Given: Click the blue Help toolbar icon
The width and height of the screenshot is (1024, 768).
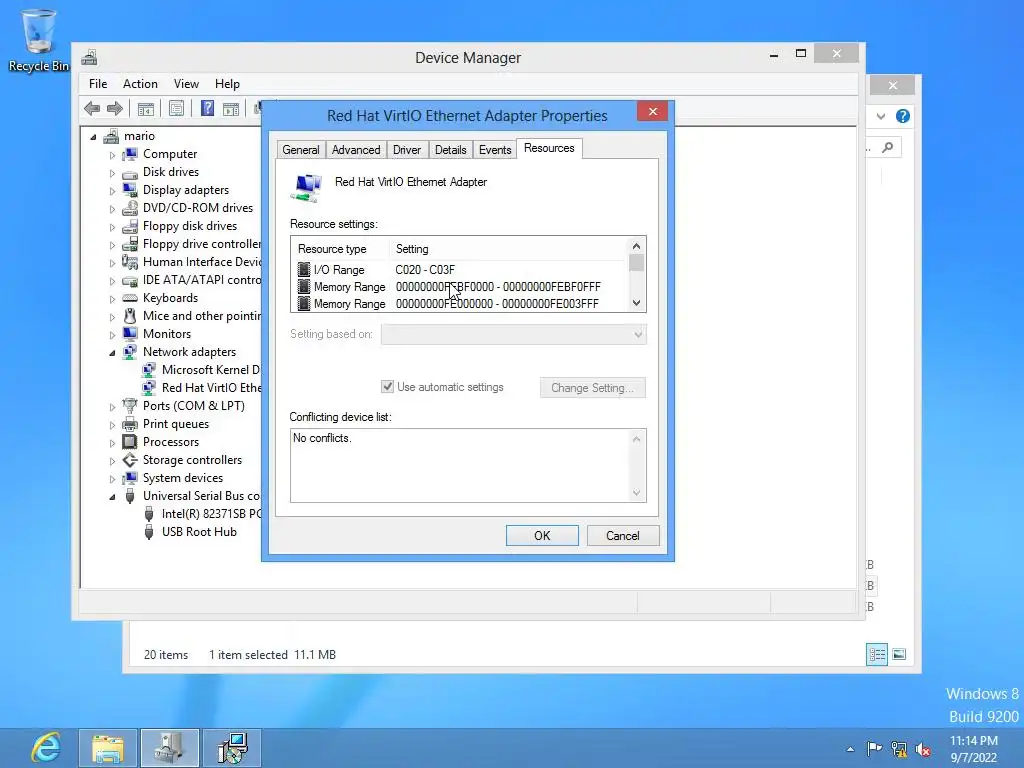Looking at the screenshot, I should (x=207, y=108).
